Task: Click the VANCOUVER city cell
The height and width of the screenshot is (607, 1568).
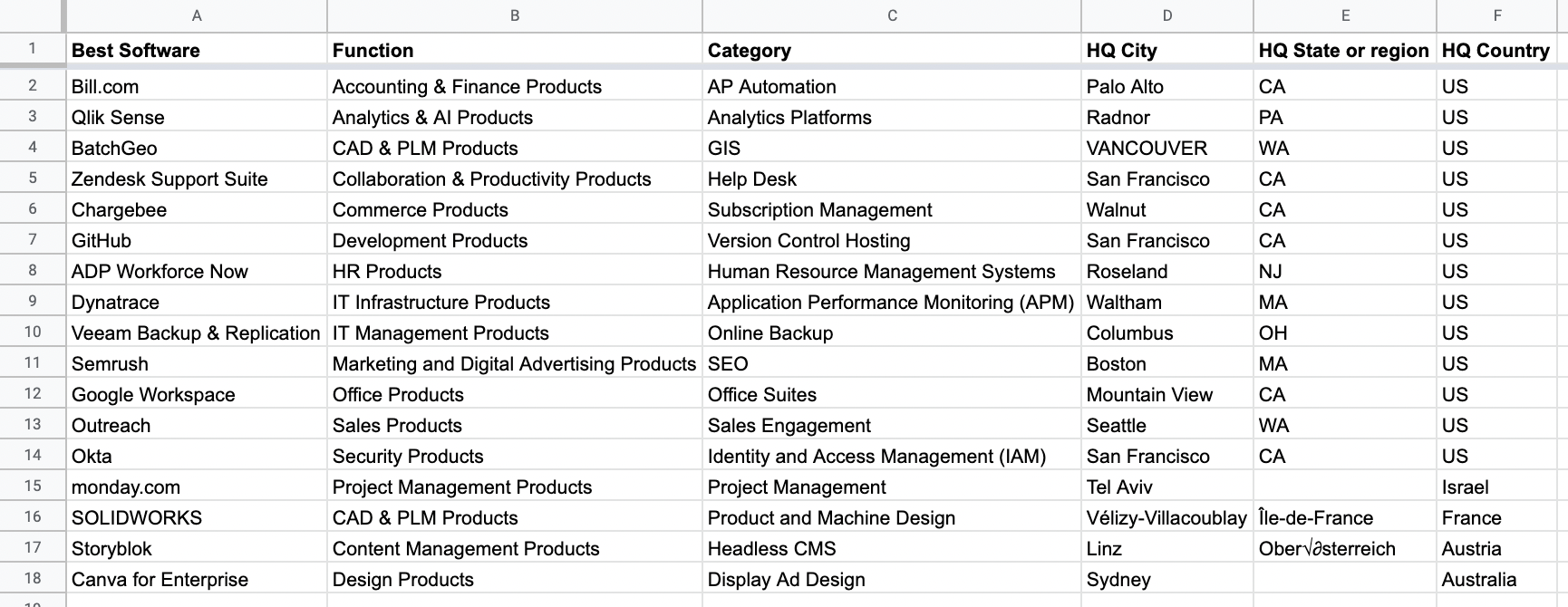Action: tap(1167, 148)
